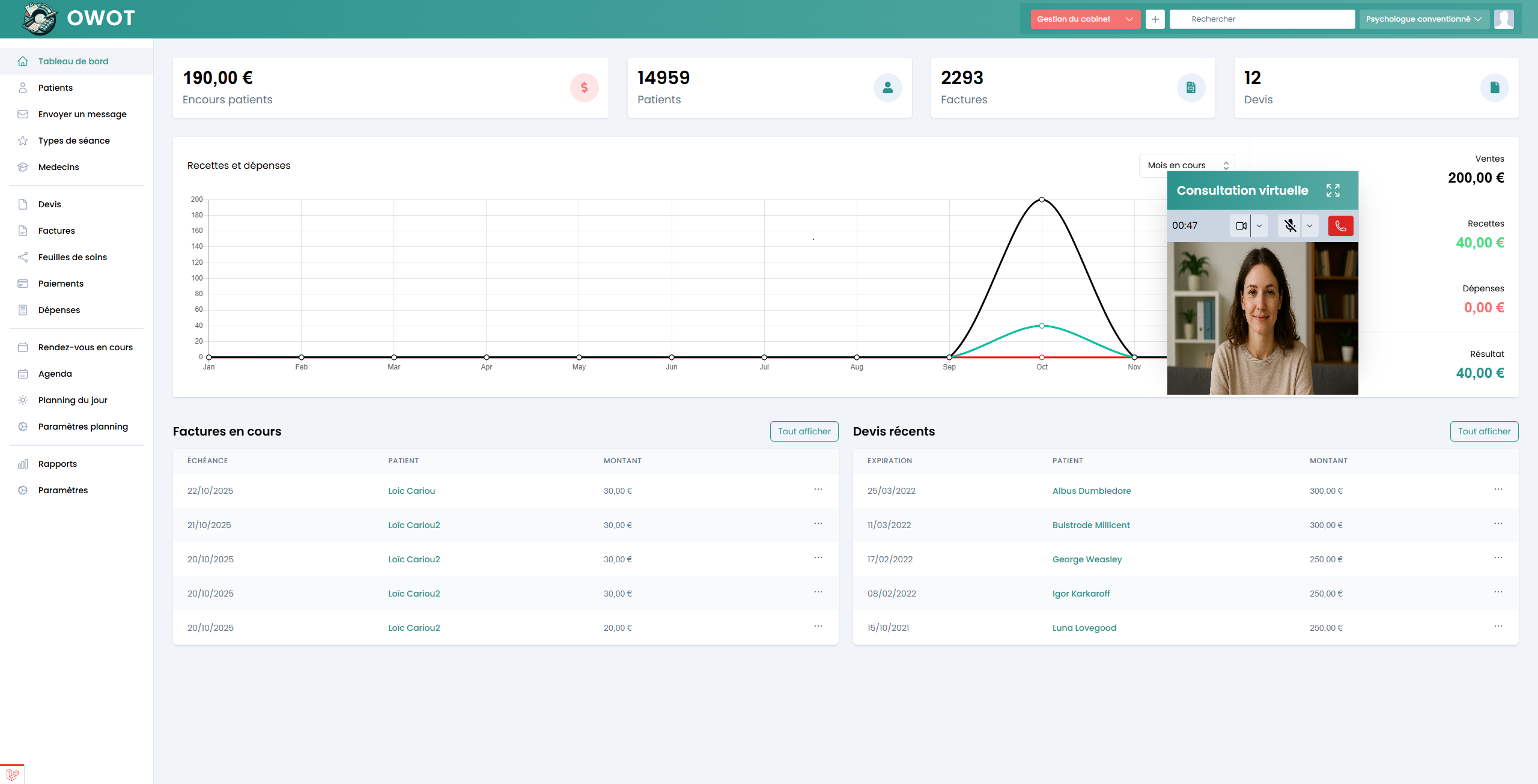Viewport: 1538px width, 784px height.
Task: Hang up the virtual consultation call
Action: (x=1340, y=226)
